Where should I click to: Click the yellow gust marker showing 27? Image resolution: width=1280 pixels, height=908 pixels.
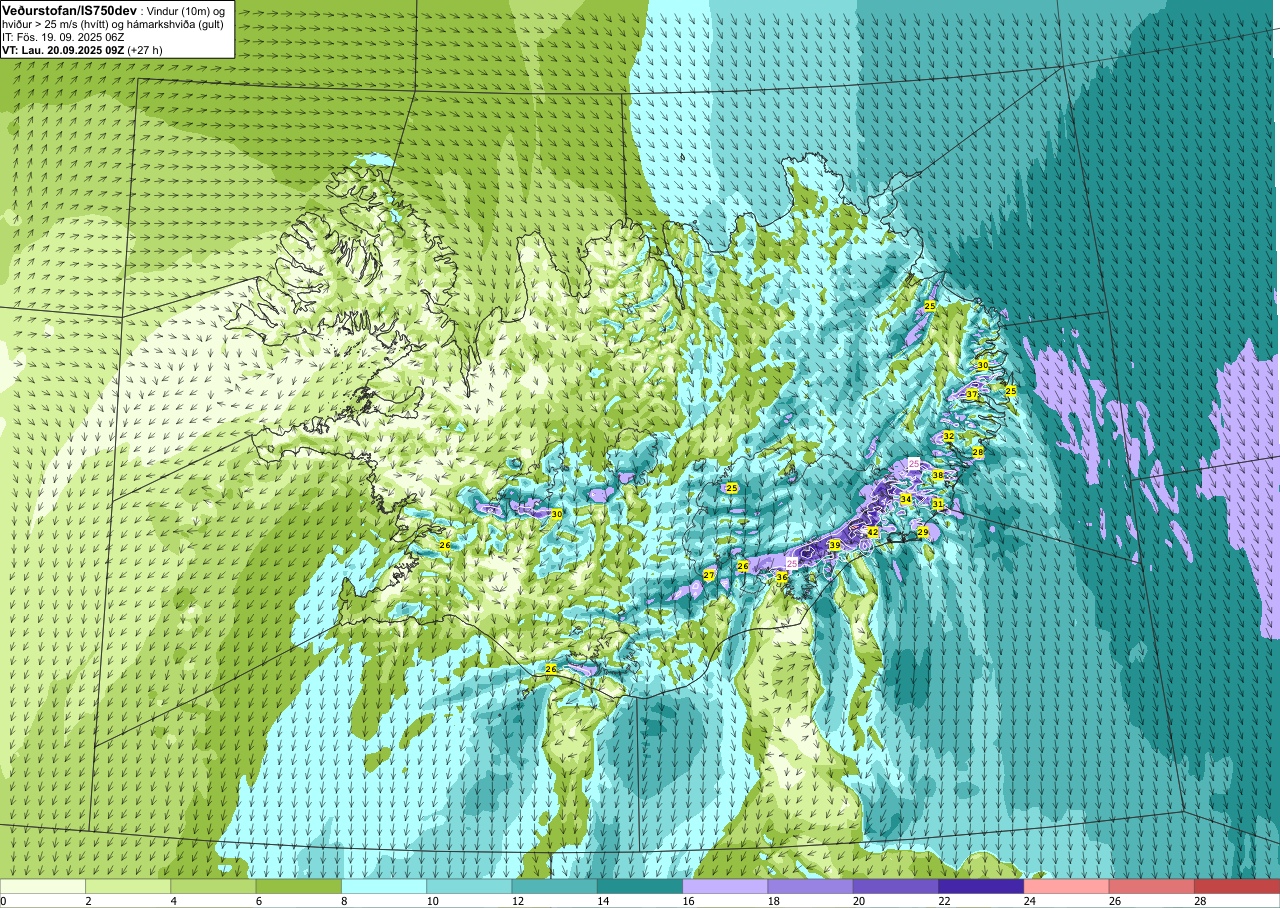(709, 575)
